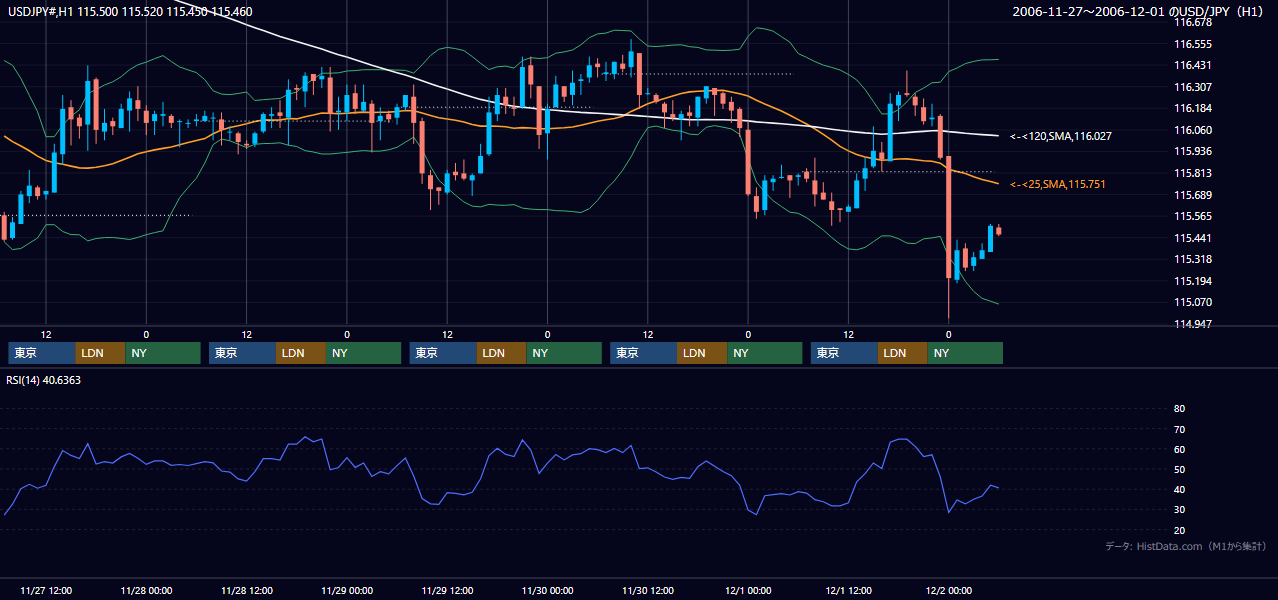Screen dimensions: 1278x600
Task: Select the 114.947 bottom price label
Action: (1193, 324)
